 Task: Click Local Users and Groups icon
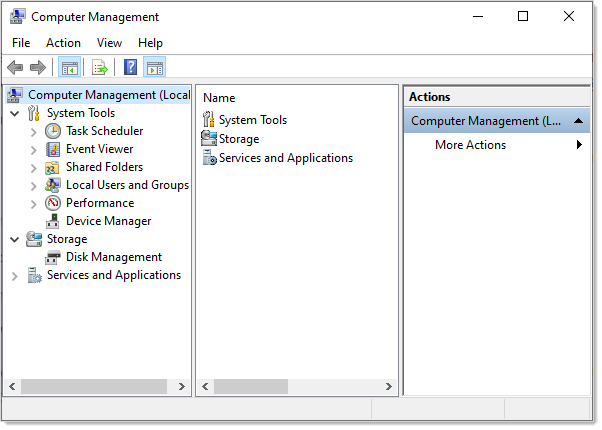(x=53, y=185)
